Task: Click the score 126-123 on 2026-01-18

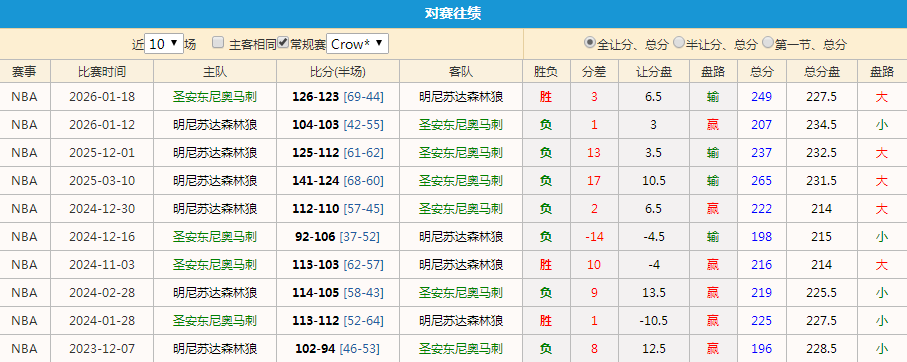Action: (x=315, y=97)
